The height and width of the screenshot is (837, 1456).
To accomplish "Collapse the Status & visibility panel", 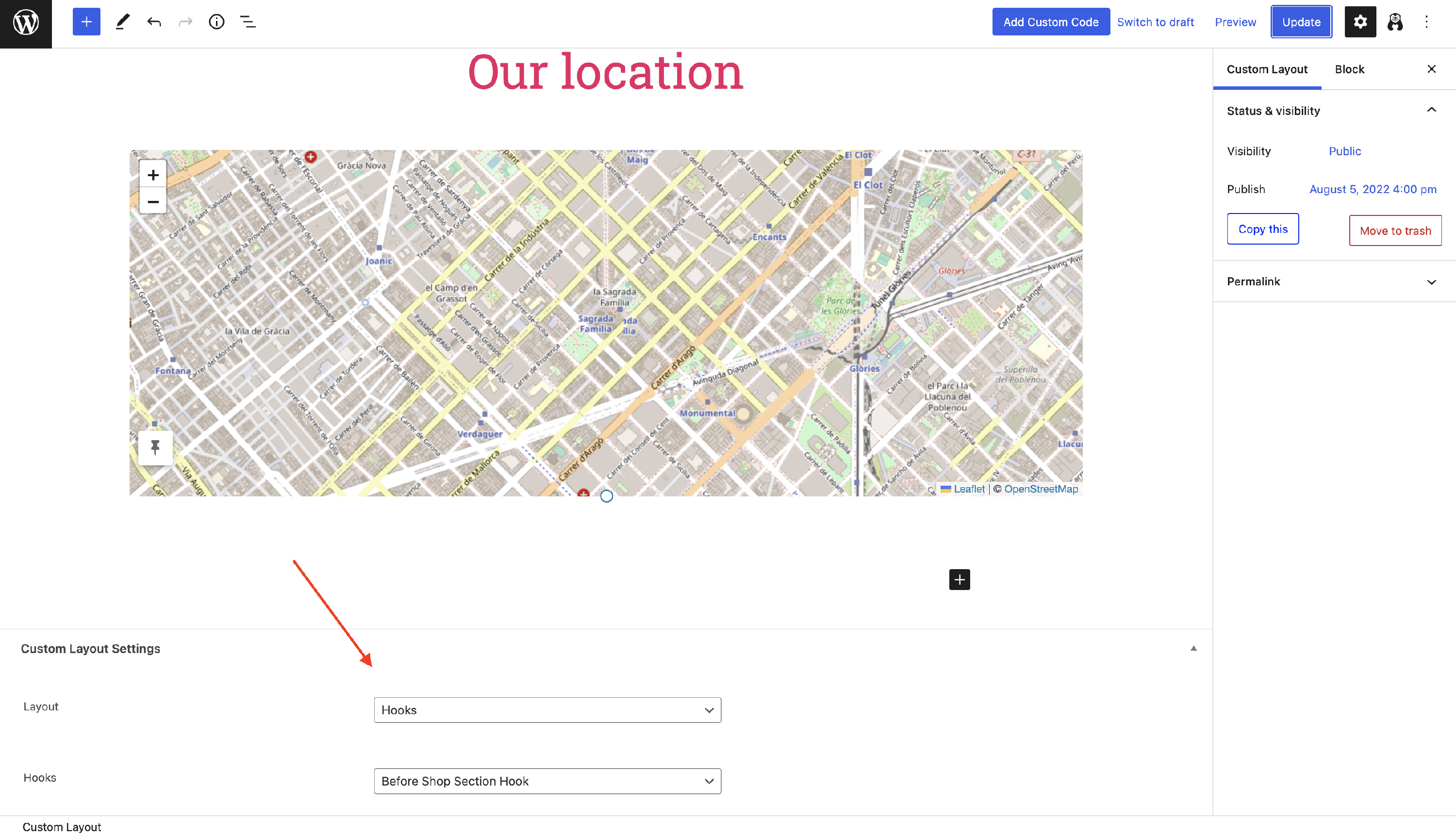I will pyautogui.click(x=1431, y=110).
